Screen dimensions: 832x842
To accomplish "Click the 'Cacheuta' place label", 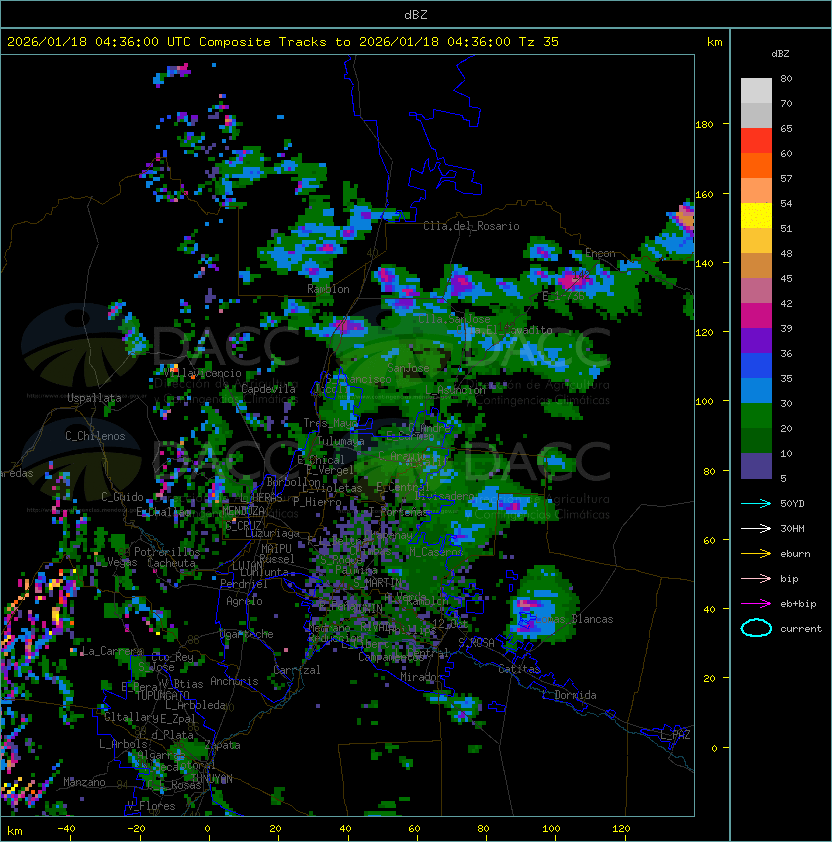I will (x=171, y=563).
